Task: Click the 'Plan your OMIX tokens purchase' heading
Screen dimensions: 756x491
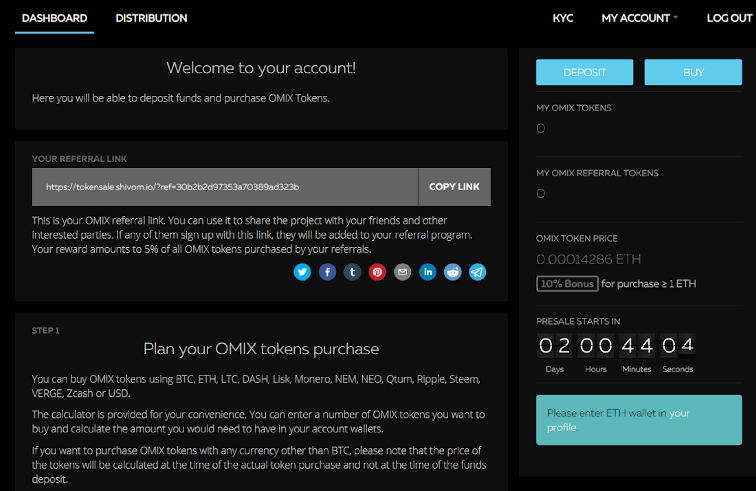Action: point(261,349)
